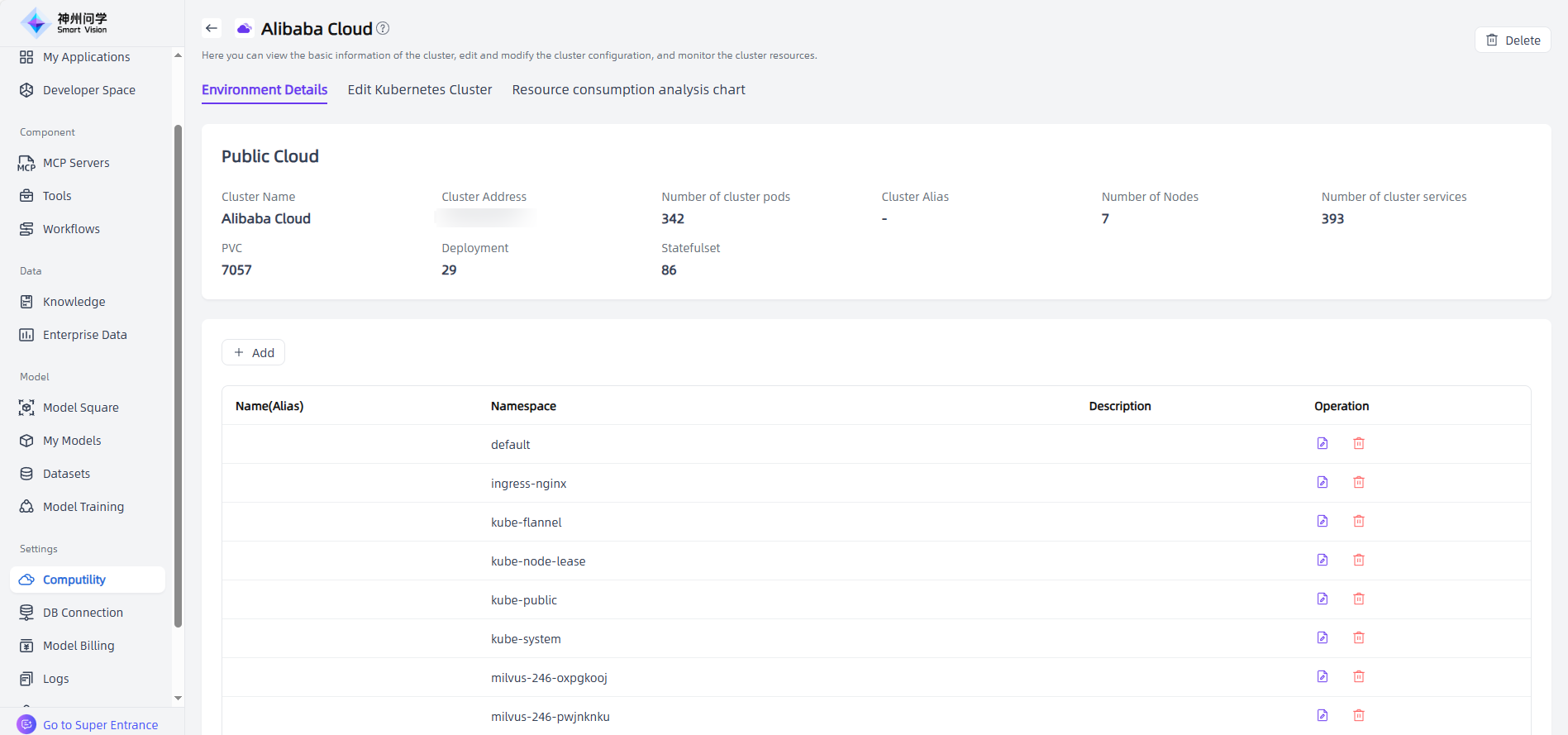Open MCP Servers in the sidebar
The image size is (1568, 735).
point(76,163)
